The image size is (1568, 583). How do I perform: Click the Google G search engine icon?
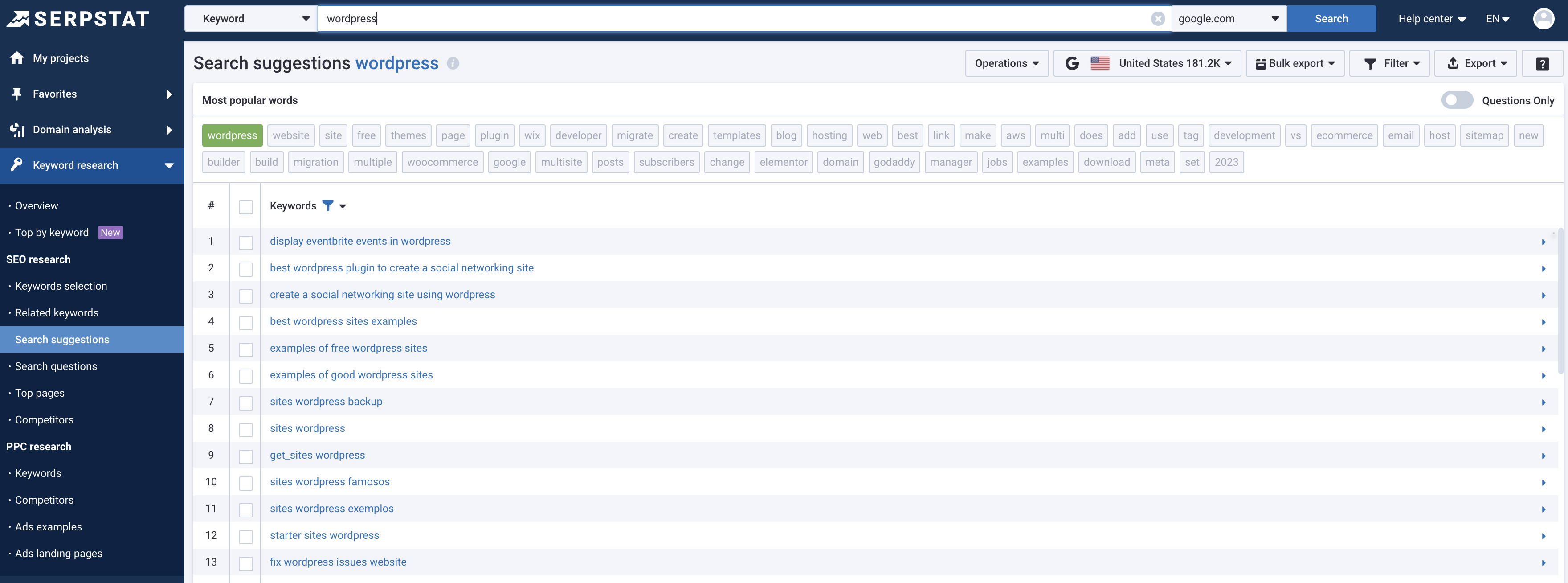(1072, 63)
